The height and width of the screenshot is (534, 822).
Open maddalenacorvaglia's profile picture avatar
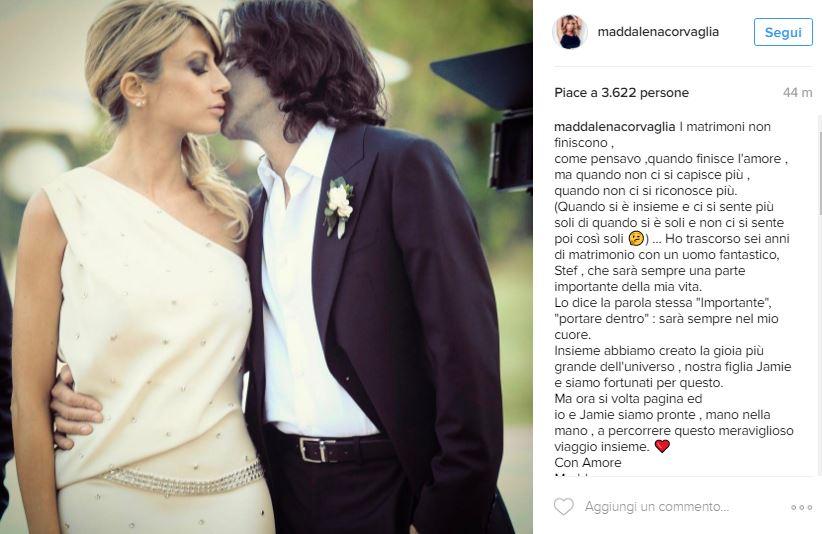(x=570, y=32)
